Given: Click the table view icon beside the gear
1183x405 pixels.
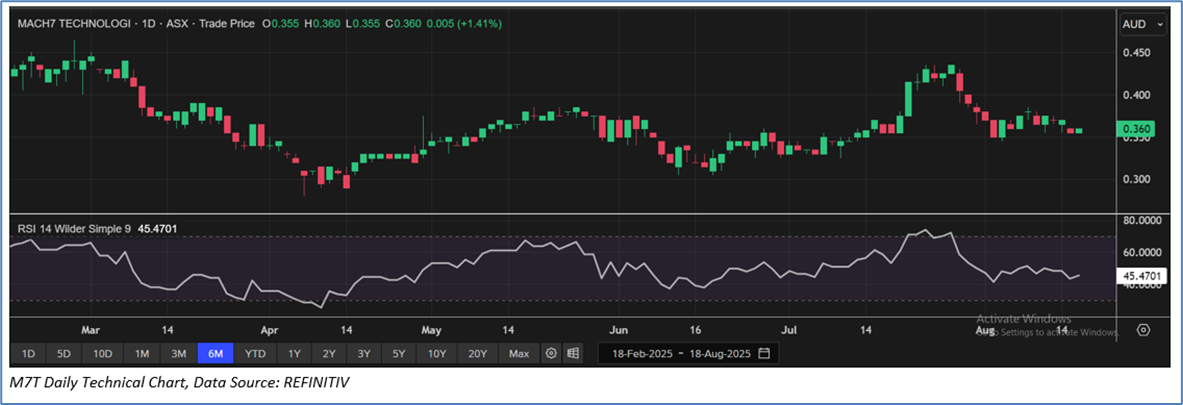Looking at the screenshot, I should pos(573,354).
